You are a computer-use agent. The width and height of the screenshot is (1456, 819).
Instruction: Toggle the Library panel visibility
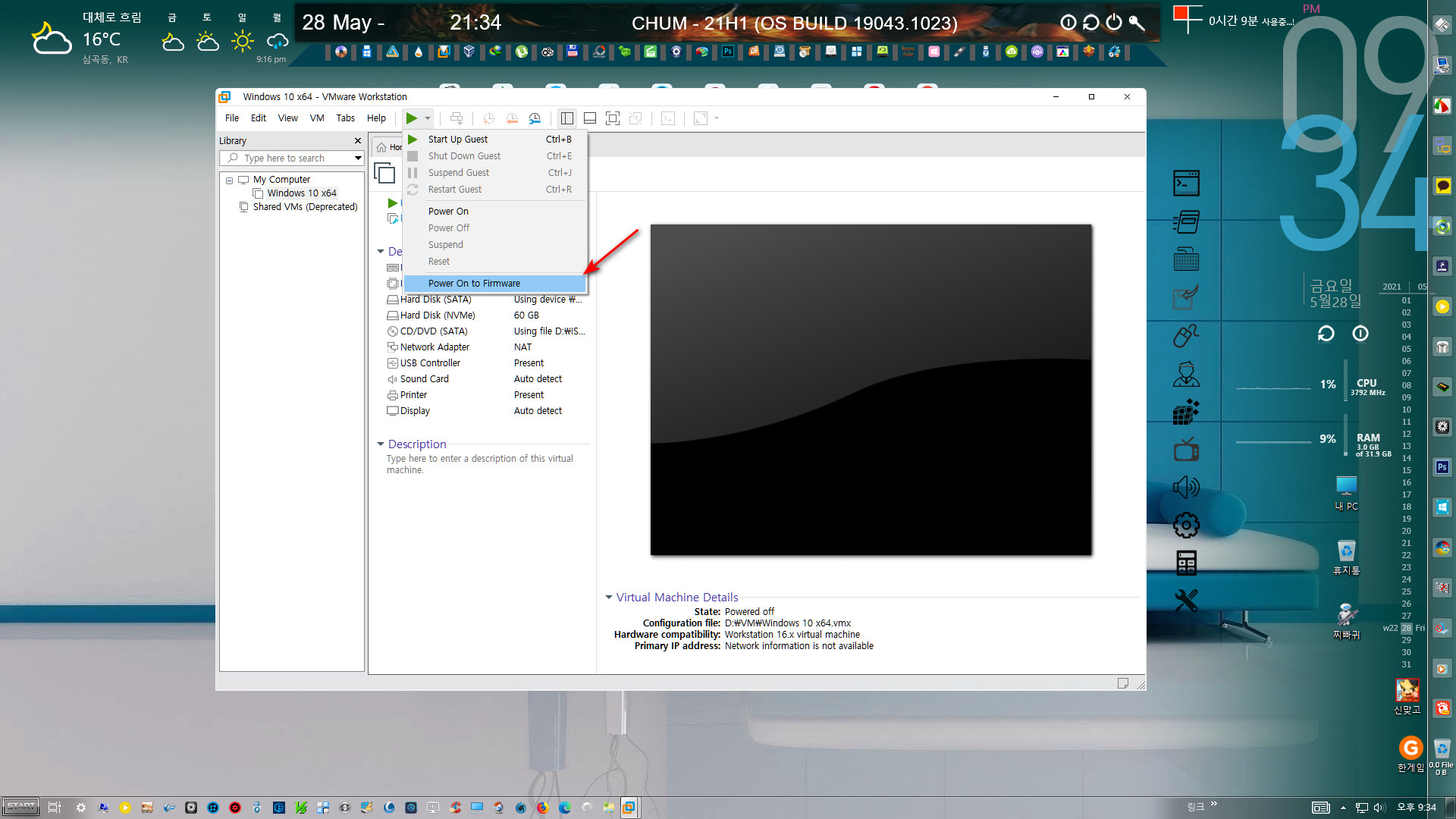tap(566, 118)
